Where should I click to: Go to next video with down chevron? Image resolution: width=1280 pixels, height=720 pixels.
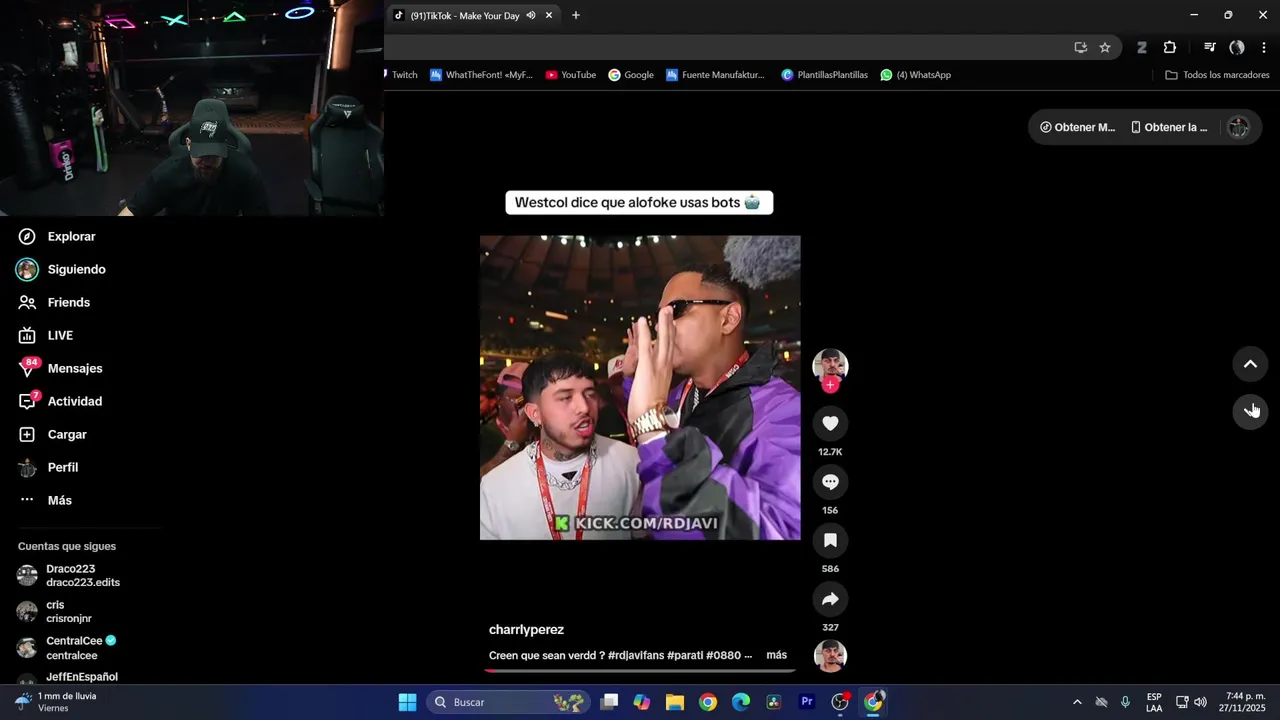point(1250,410)
